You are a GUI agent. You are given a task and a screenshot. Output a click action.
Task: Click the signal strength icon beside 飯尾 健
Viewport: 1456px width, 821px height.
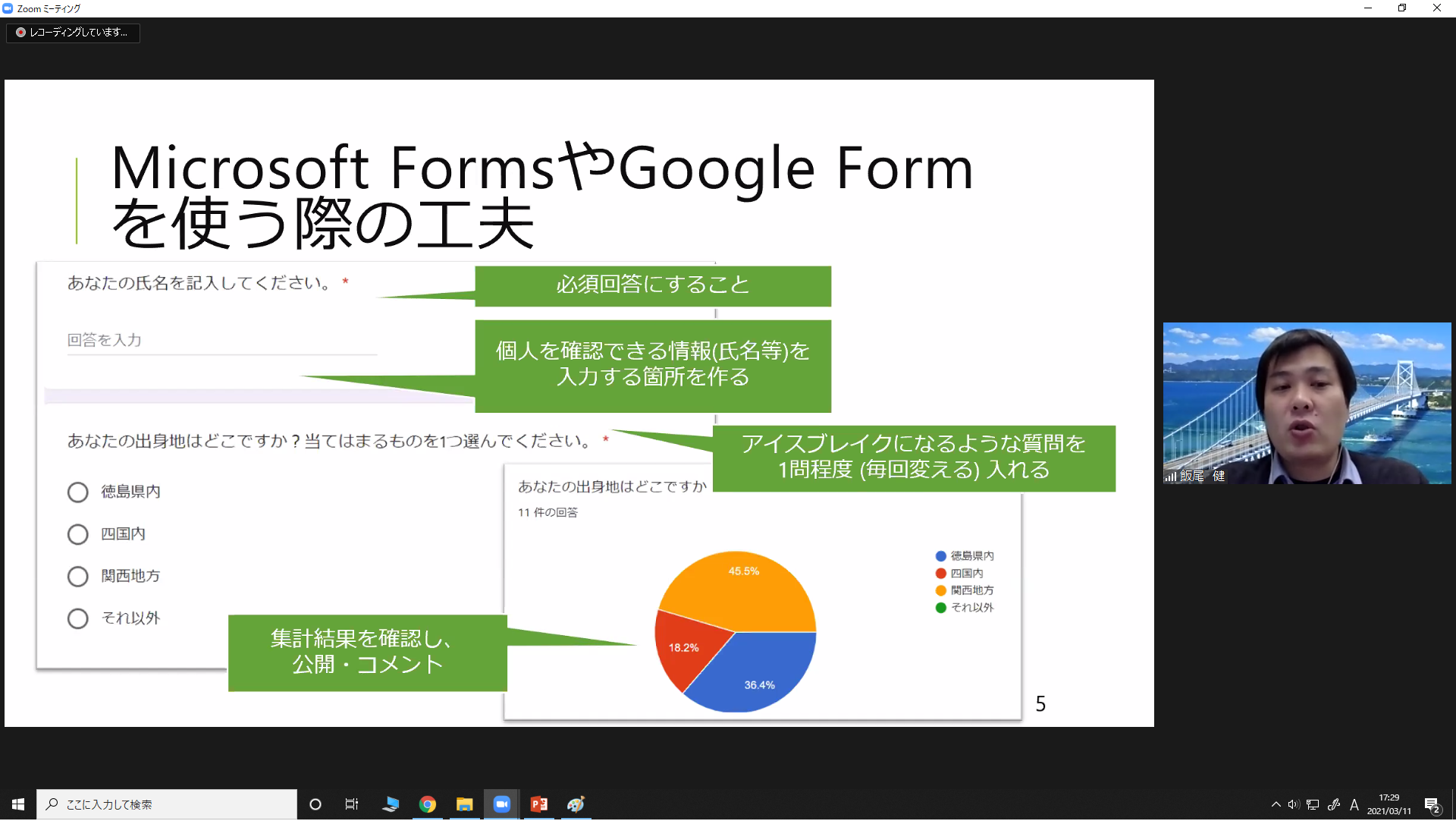[x=1171, y=477]
